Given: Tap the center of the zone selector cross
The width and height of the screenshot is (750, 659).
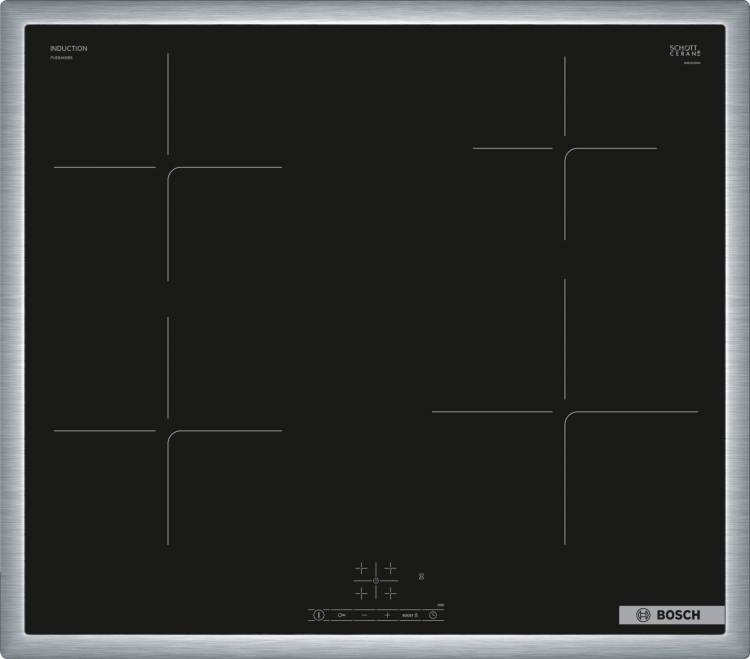Looking at the screenshot, I should [376, 581].
